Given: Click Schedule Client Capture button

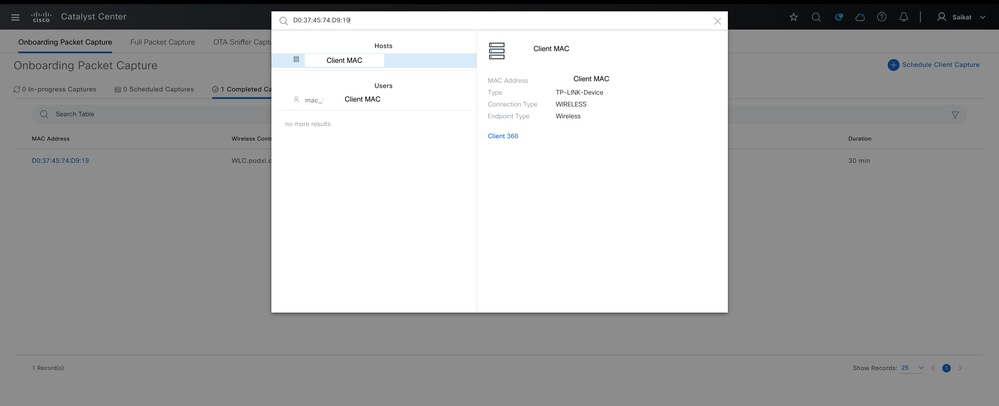Looking at the screenshot, I should coord(933,65).
